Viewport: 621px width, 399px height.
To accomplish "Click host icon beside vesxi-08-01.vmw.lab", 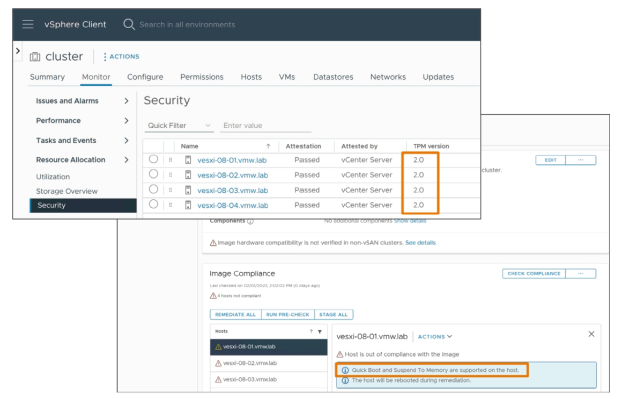I will (188, 160).
